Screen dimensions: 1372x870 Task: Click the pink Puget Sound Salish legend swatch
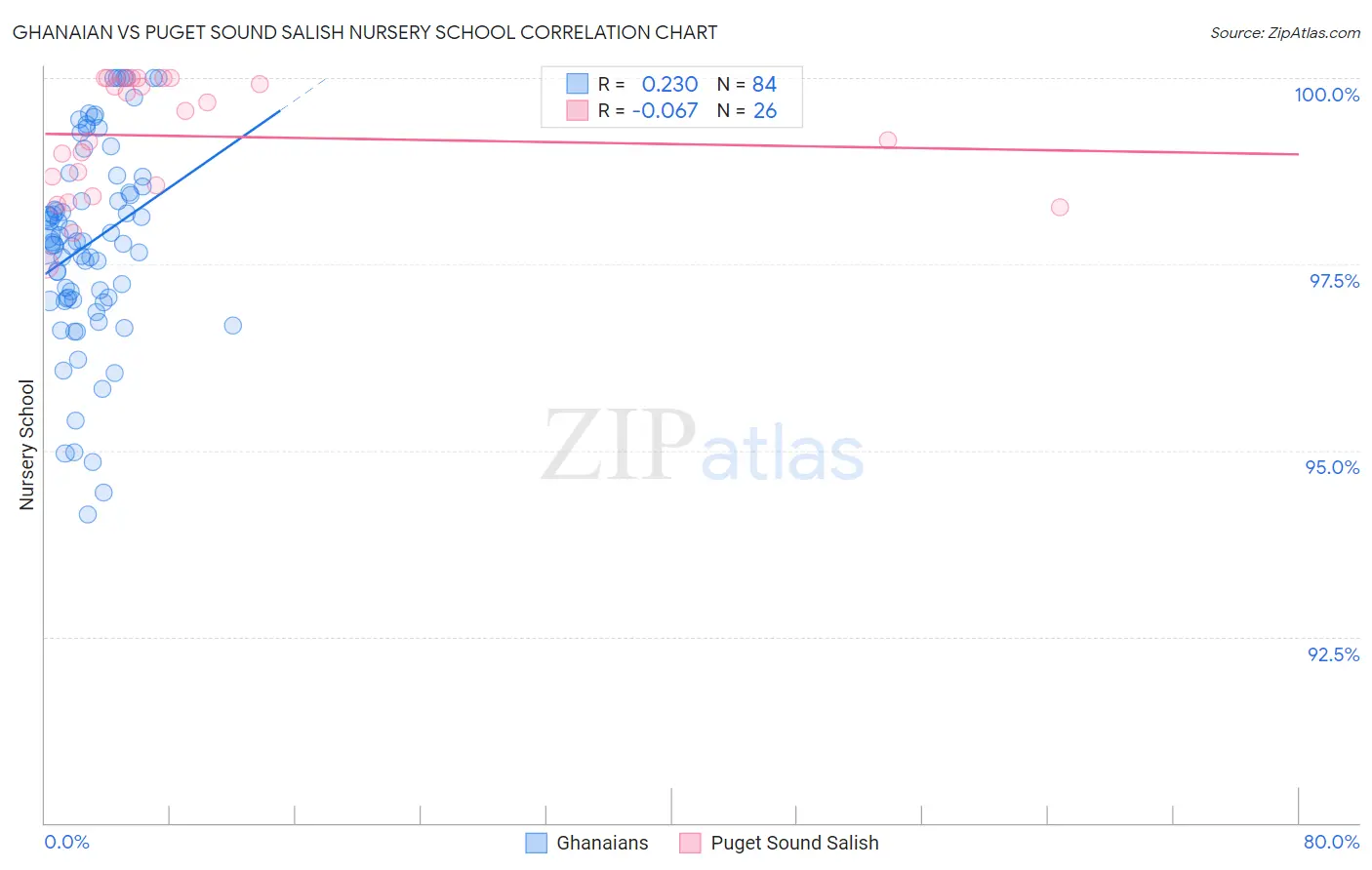click(x=690, y=843)
